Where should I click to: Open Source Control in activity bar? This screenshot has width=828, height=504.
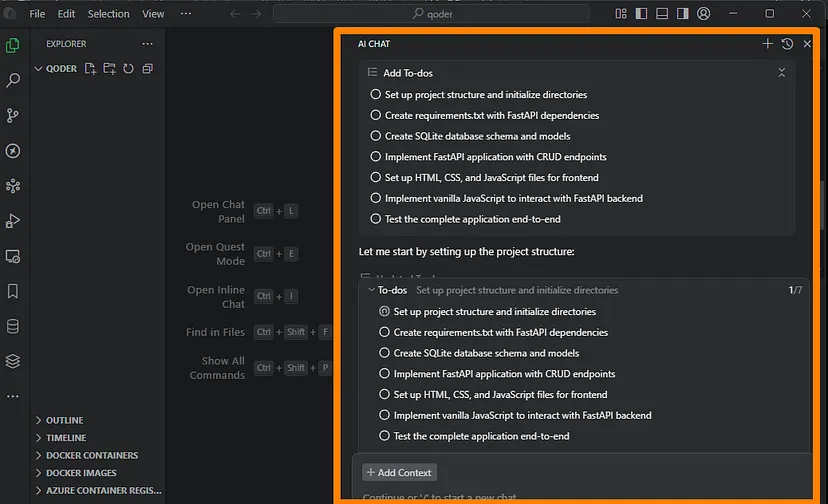pos(13,116)
